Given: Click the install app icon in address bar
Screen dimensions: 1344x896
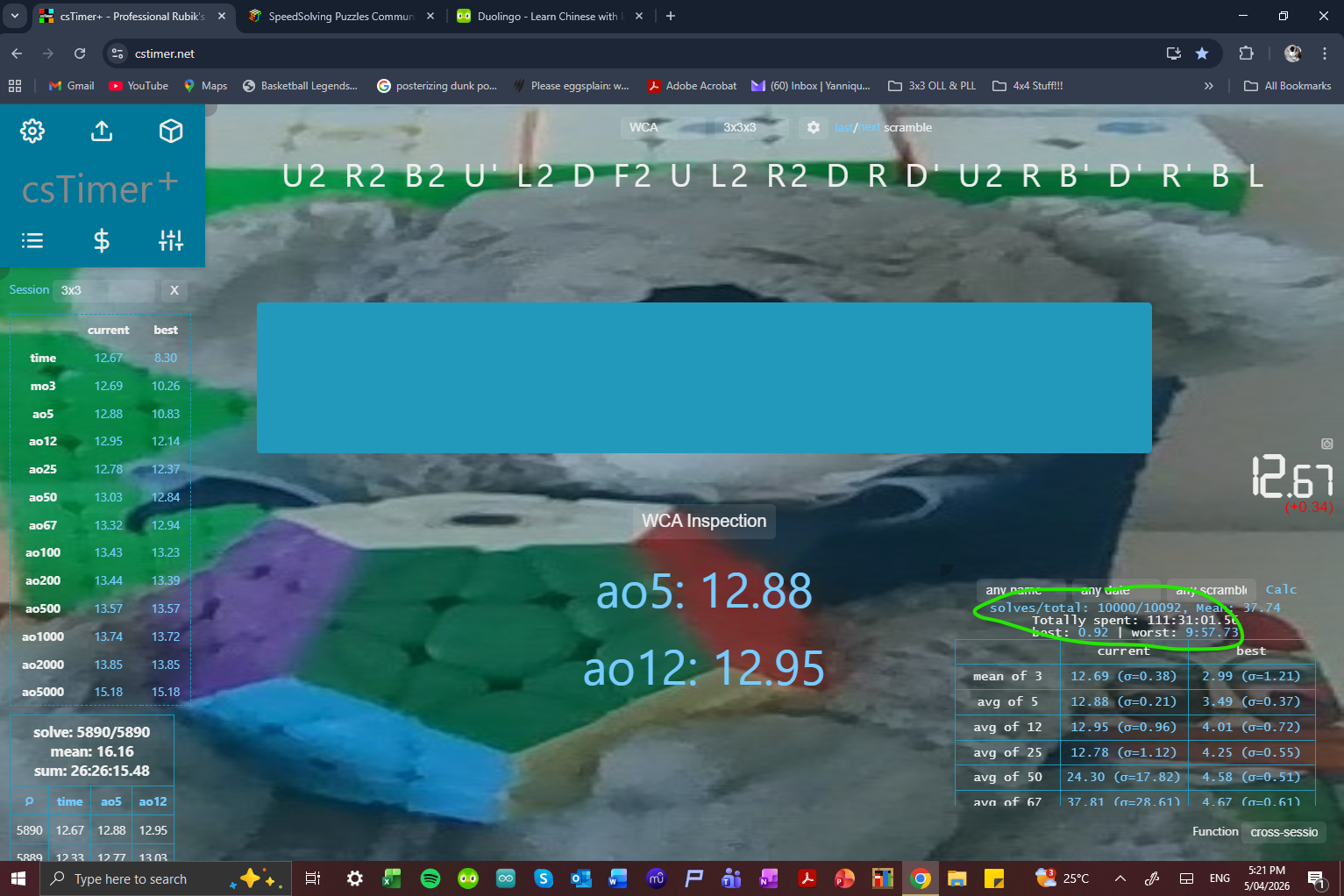Looking at the screenshot, I should 1174,53.
